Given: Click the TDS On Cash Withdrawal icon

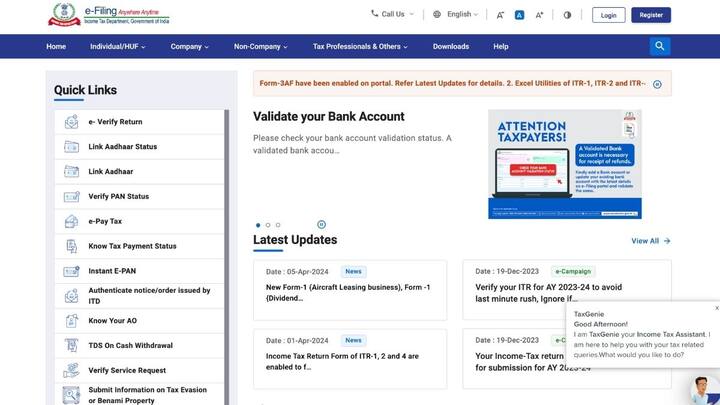Looking at the screenshot, I should click(x=71, y=345).
